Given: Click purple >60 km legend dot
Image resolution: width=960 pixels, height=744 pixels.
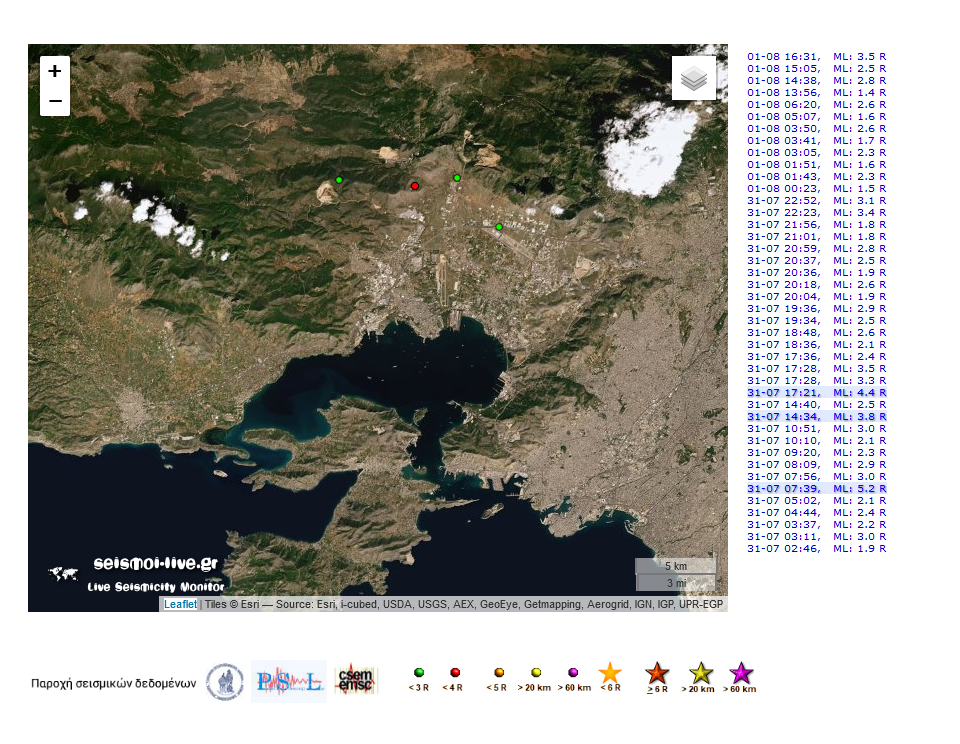Looking at the screenshot, I should [x=573, y=672].
